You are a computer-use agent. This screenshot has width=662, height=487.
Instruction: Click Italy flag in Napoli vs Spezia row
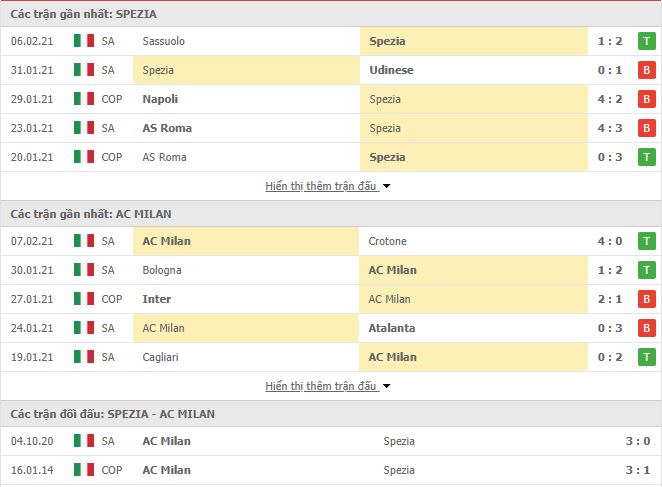(84, 99)
